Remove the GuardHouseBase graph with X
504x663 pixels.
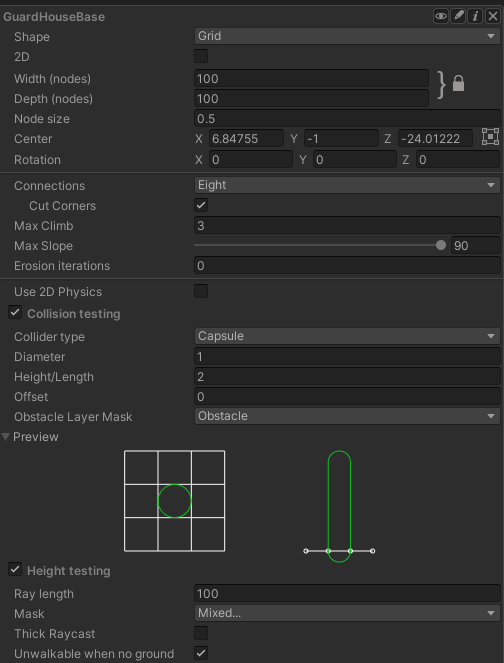[493, 16]
